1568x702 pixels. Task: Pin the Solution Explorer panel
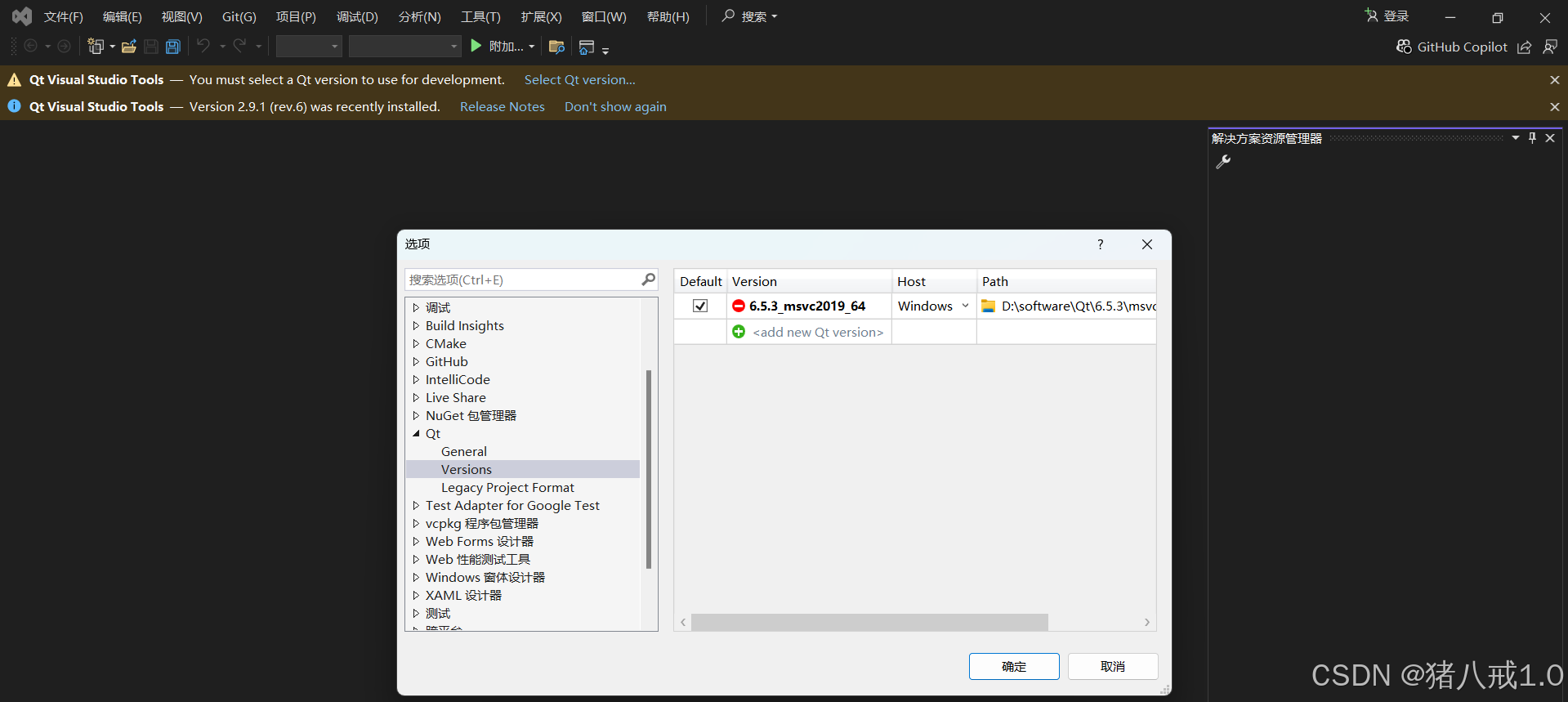1532,138
